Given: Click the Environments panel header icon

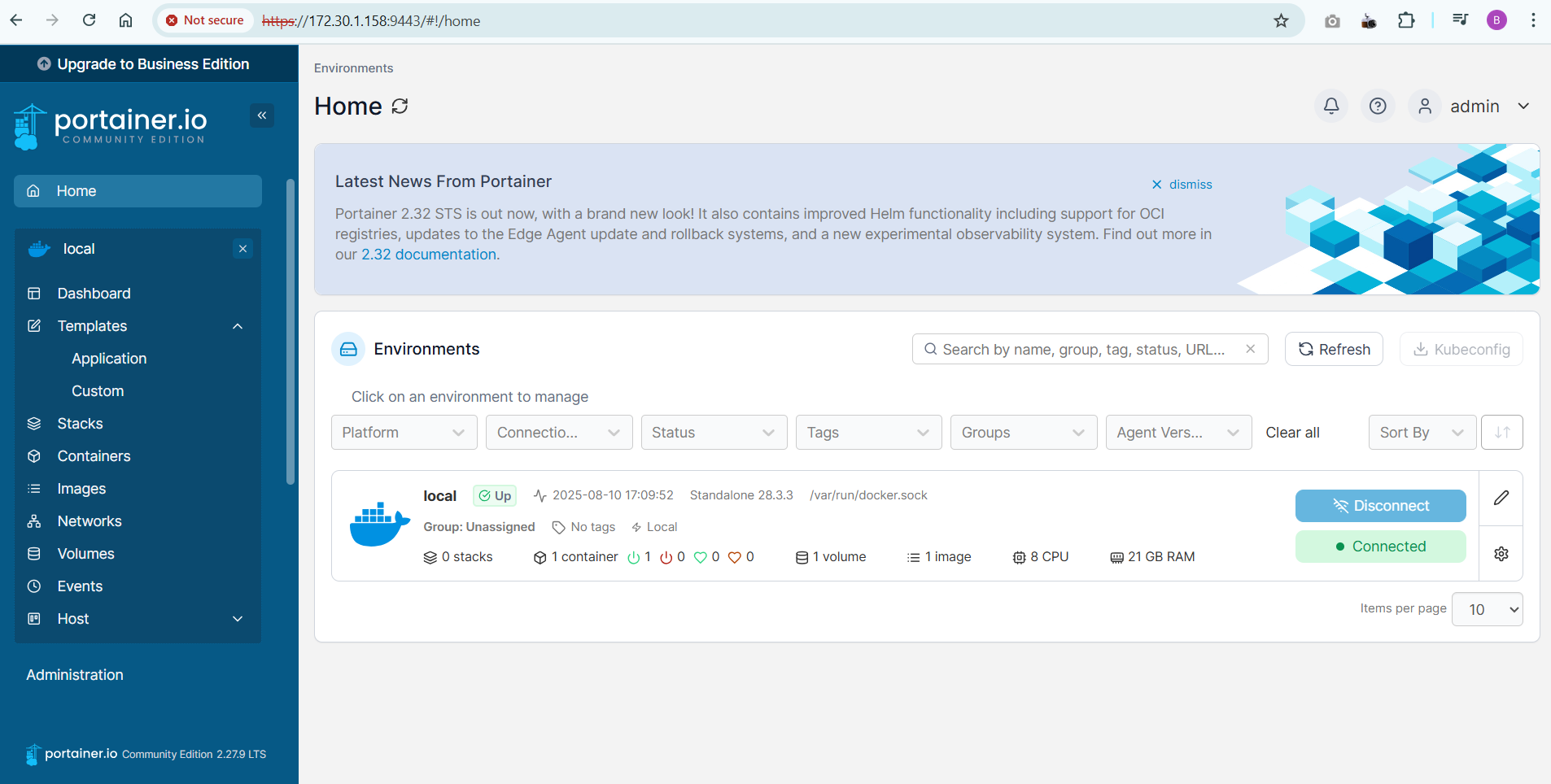Looking at the screenshot, I should click(x=348, y=349).
